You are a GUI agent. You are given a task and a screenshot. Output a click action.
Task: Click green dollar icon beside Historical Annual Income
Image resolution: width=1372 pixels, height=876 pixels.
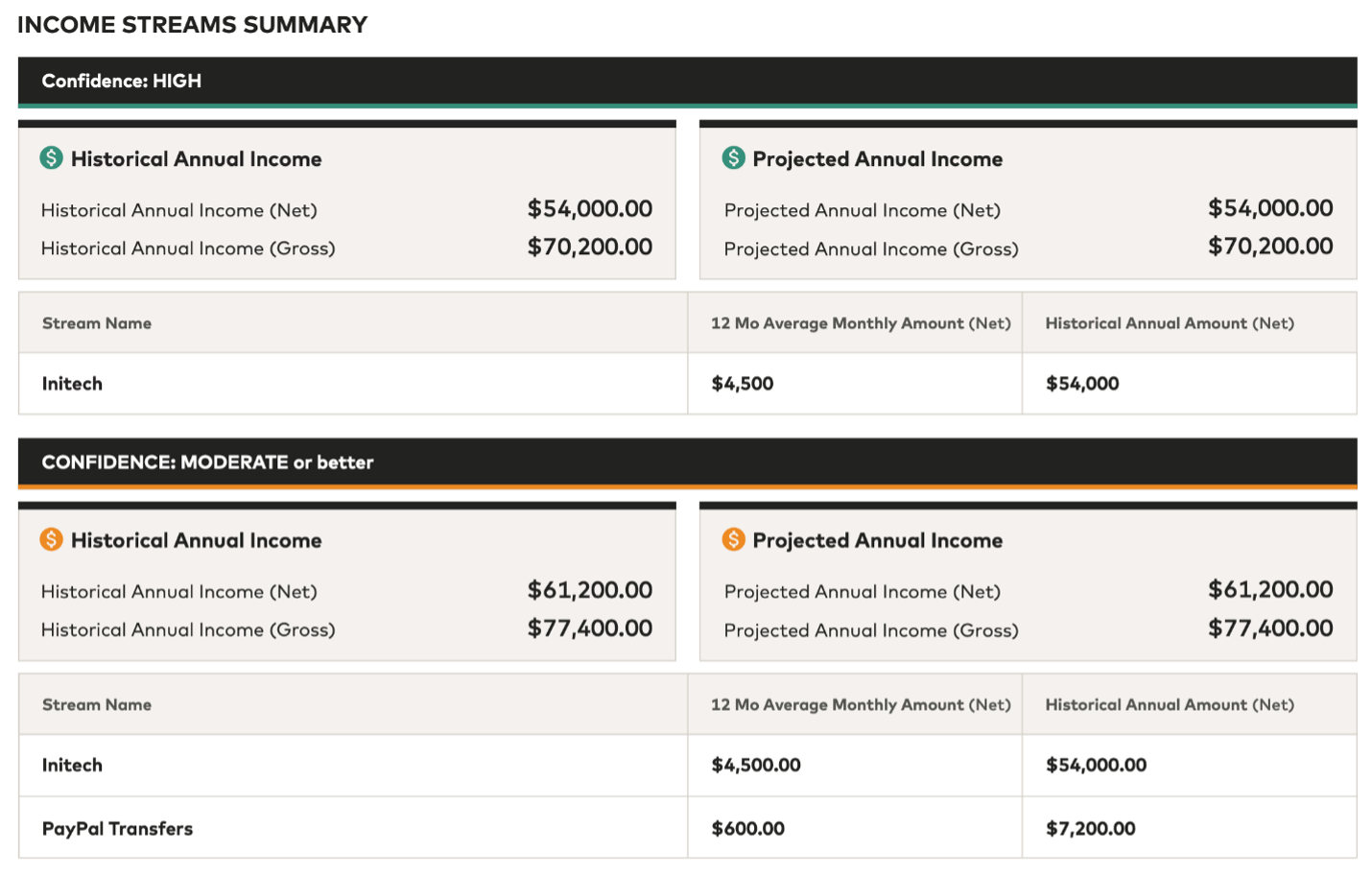(x=51, y=157)
